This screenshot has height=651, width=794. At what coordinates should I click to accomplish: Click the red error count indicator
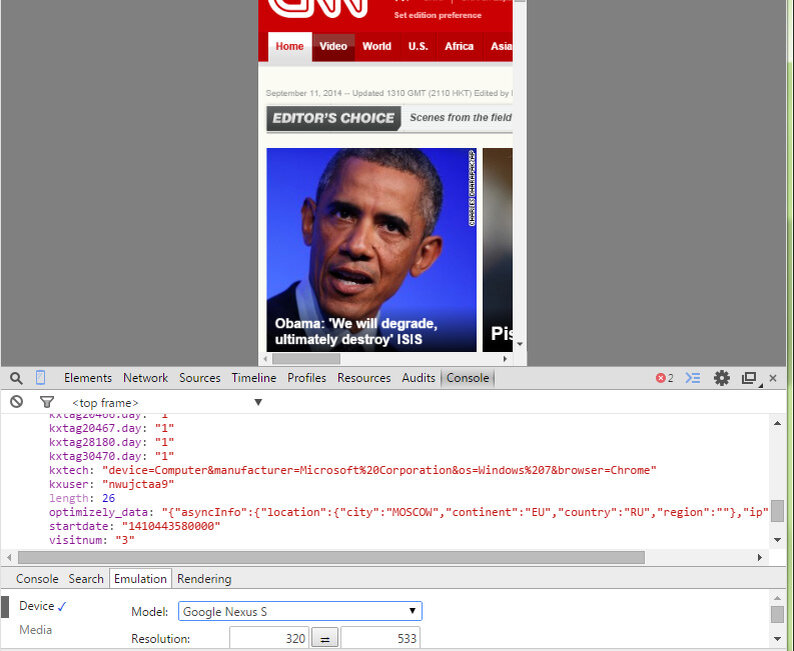[x=664, y=378]
